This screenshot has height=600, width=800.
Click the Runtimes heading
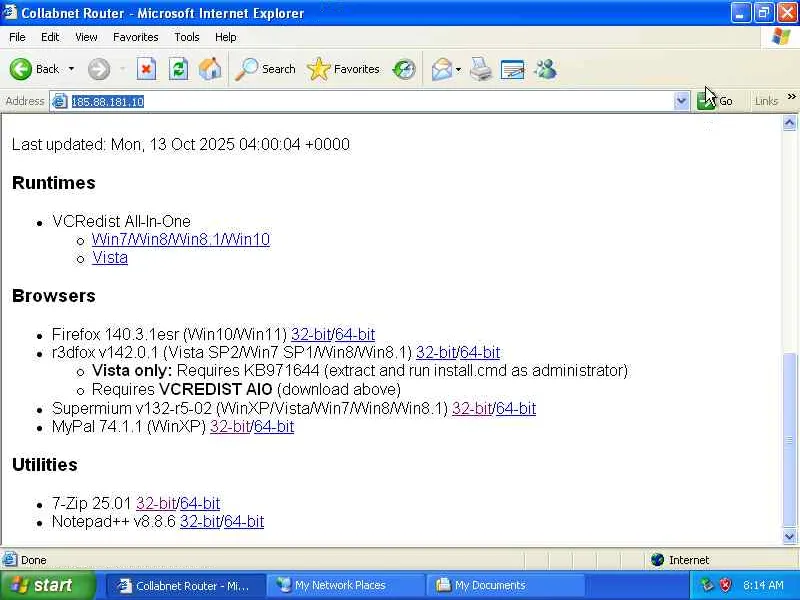(x=54, y=183)
